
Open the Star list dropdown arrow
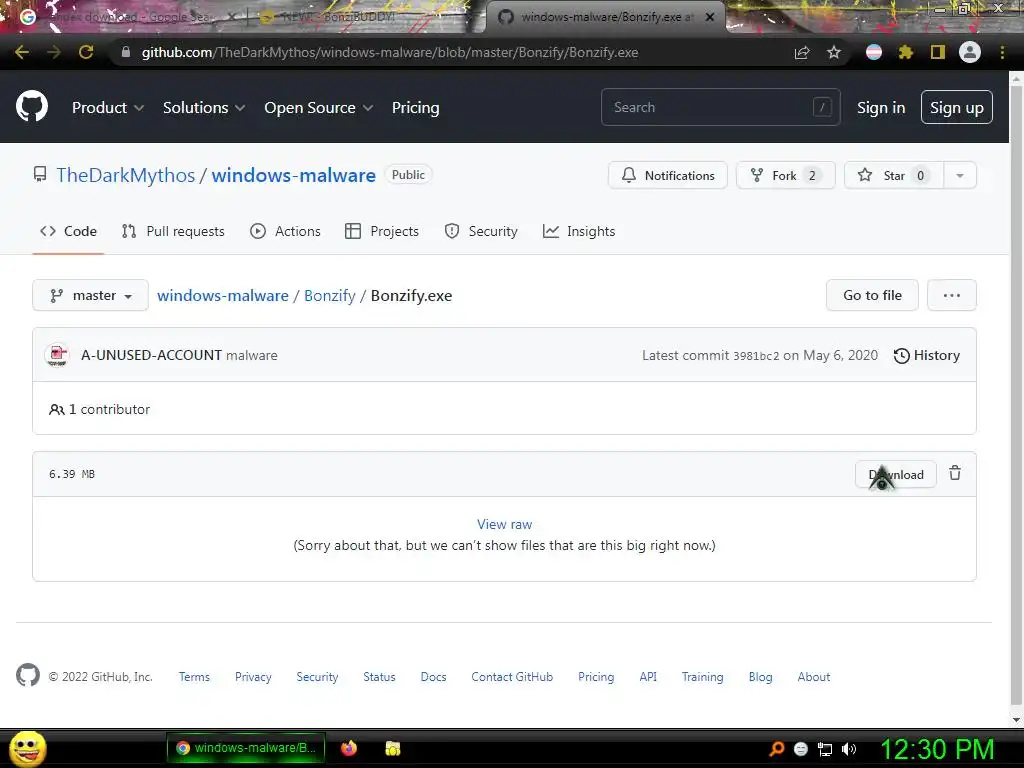(959, 175)
